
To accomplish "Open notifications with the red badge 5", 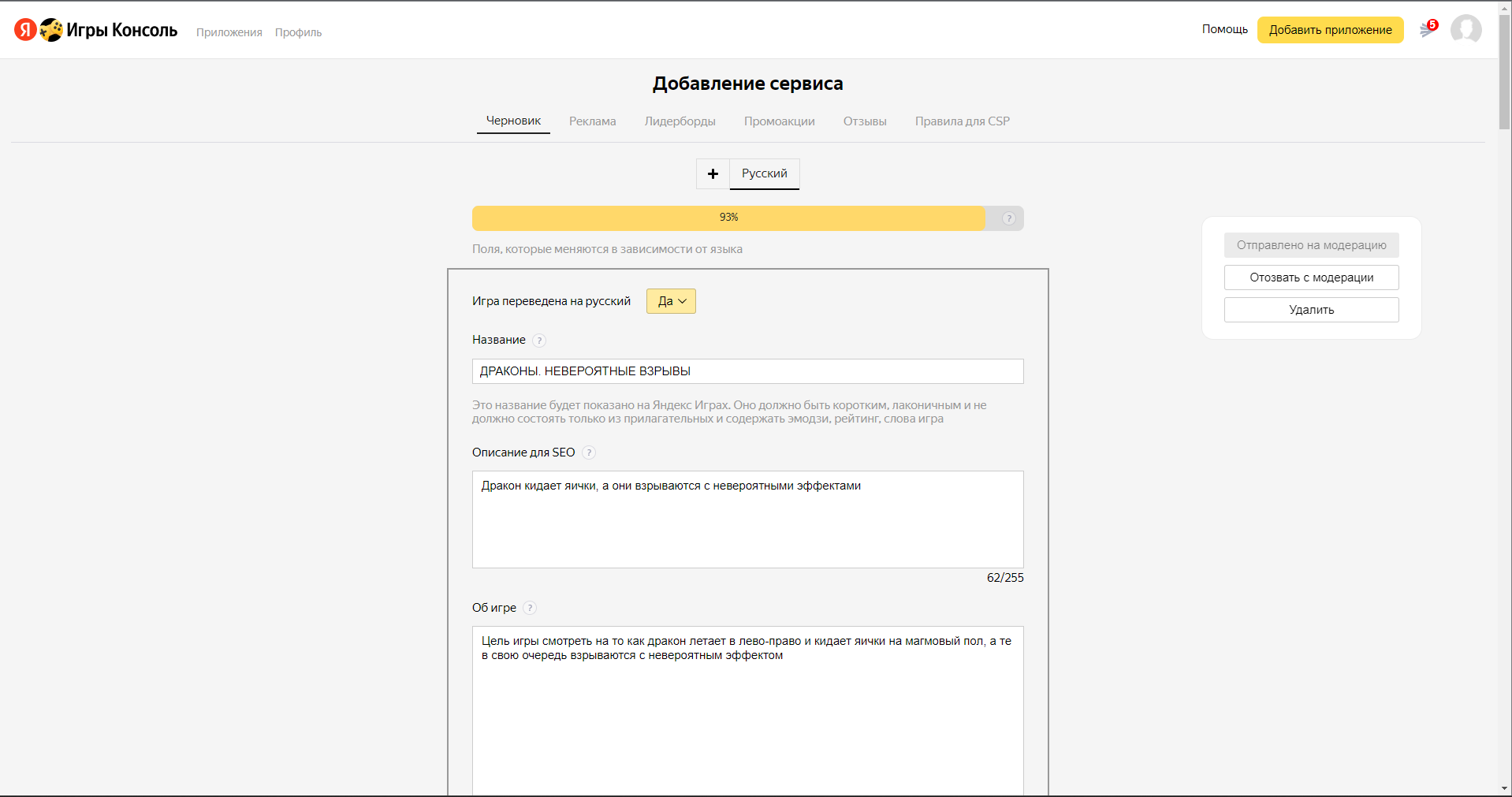I will 1427,30.
